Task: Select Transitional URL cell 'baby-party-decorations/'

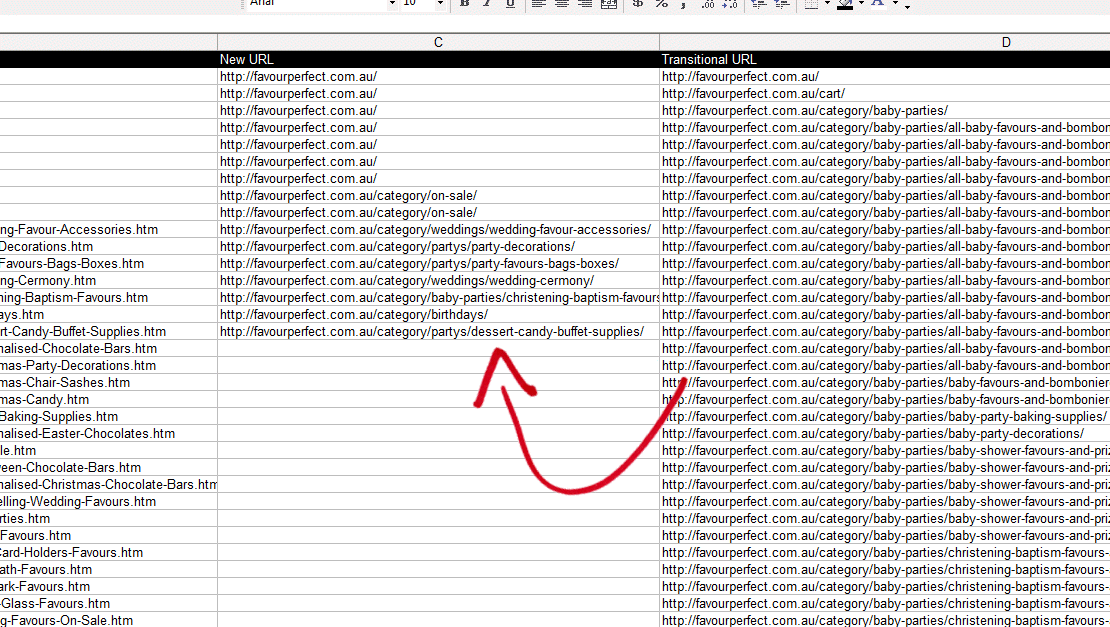Action: tap(885, 433)
